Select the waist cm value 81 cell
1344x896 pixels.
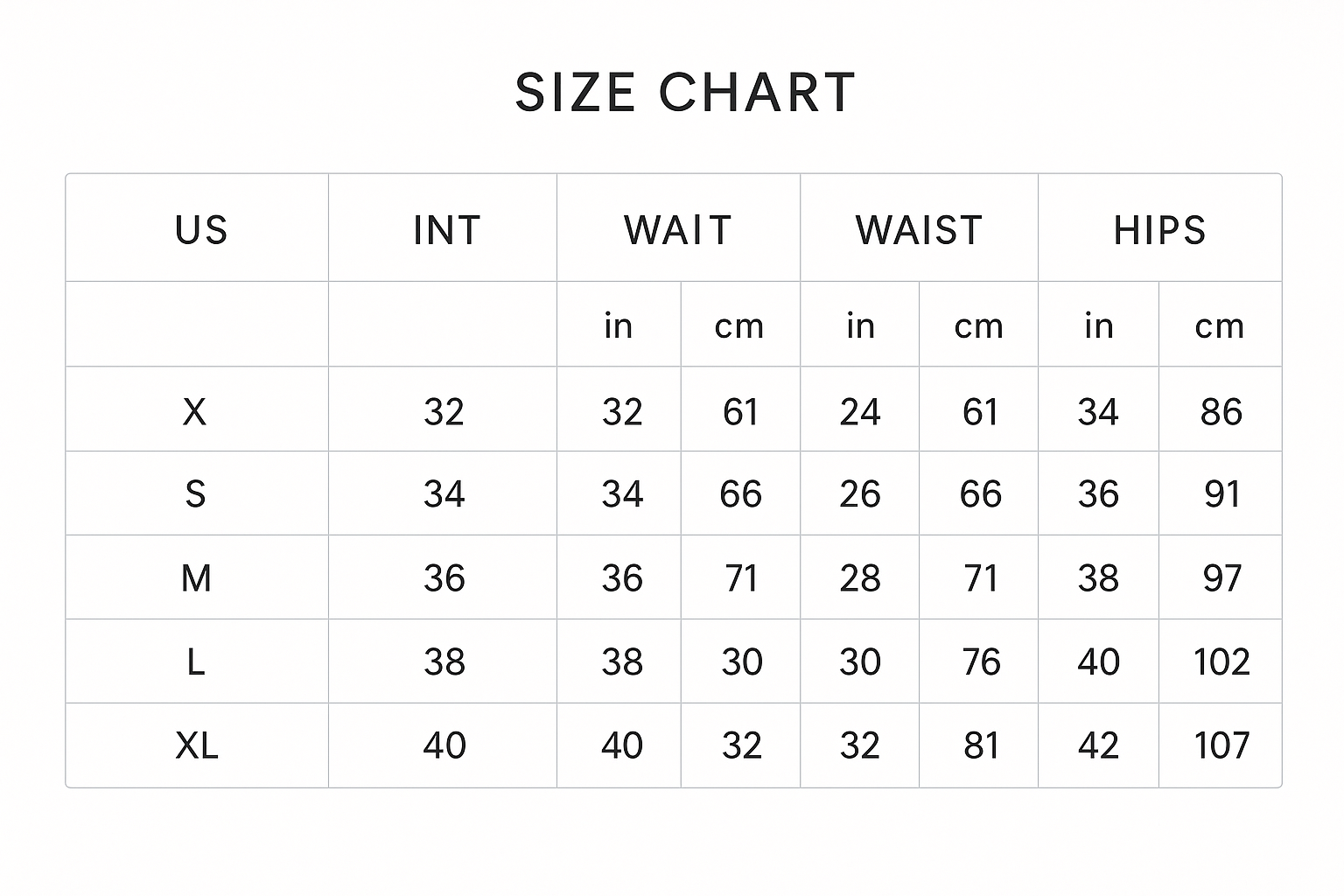(980, 745)
